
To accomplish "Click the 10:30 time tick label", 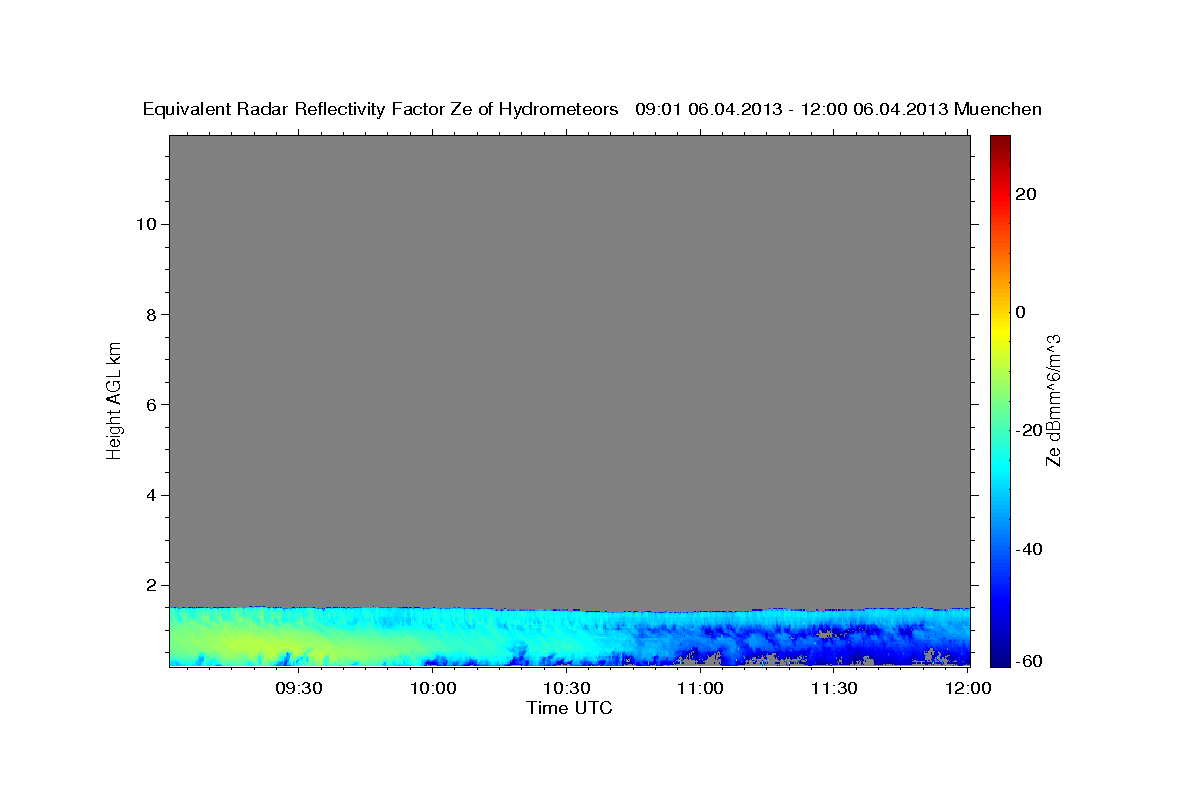I will (568, 688).
